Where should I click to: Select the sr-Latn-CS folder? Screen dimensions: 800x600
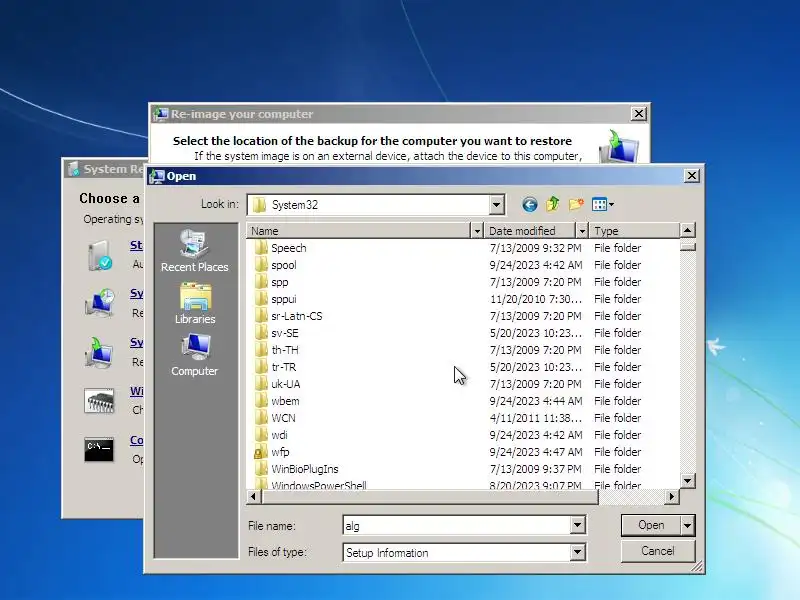click(x=297, y=316)
